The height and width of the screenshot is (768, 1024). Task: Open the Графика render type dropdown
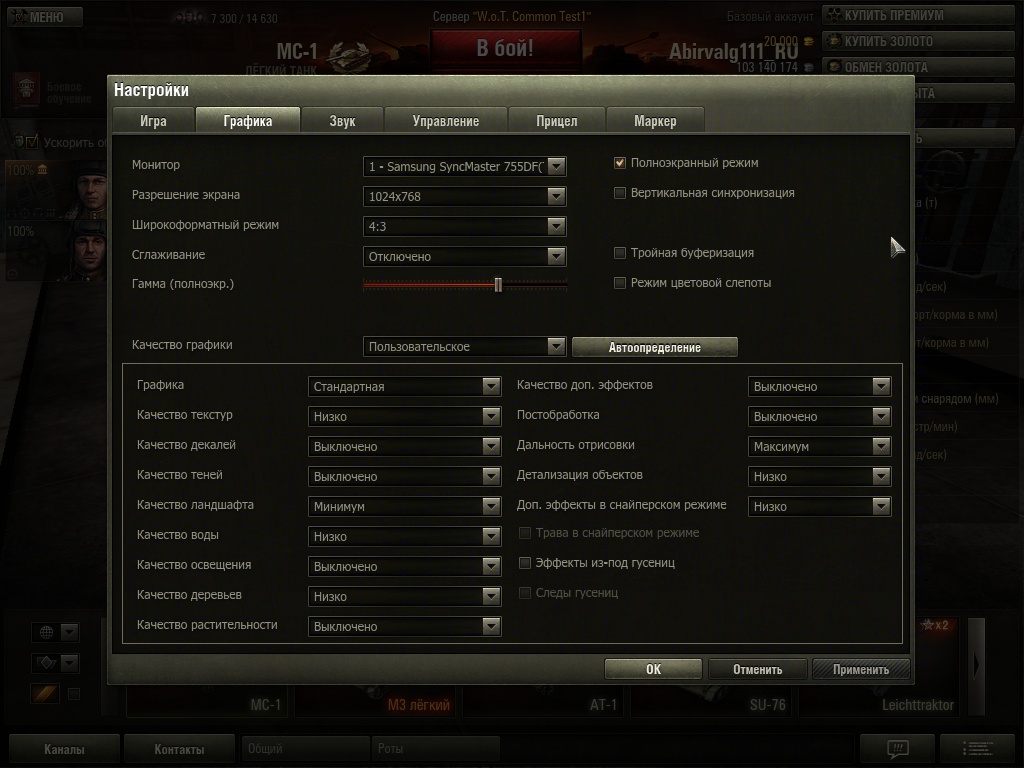(404, 387)
